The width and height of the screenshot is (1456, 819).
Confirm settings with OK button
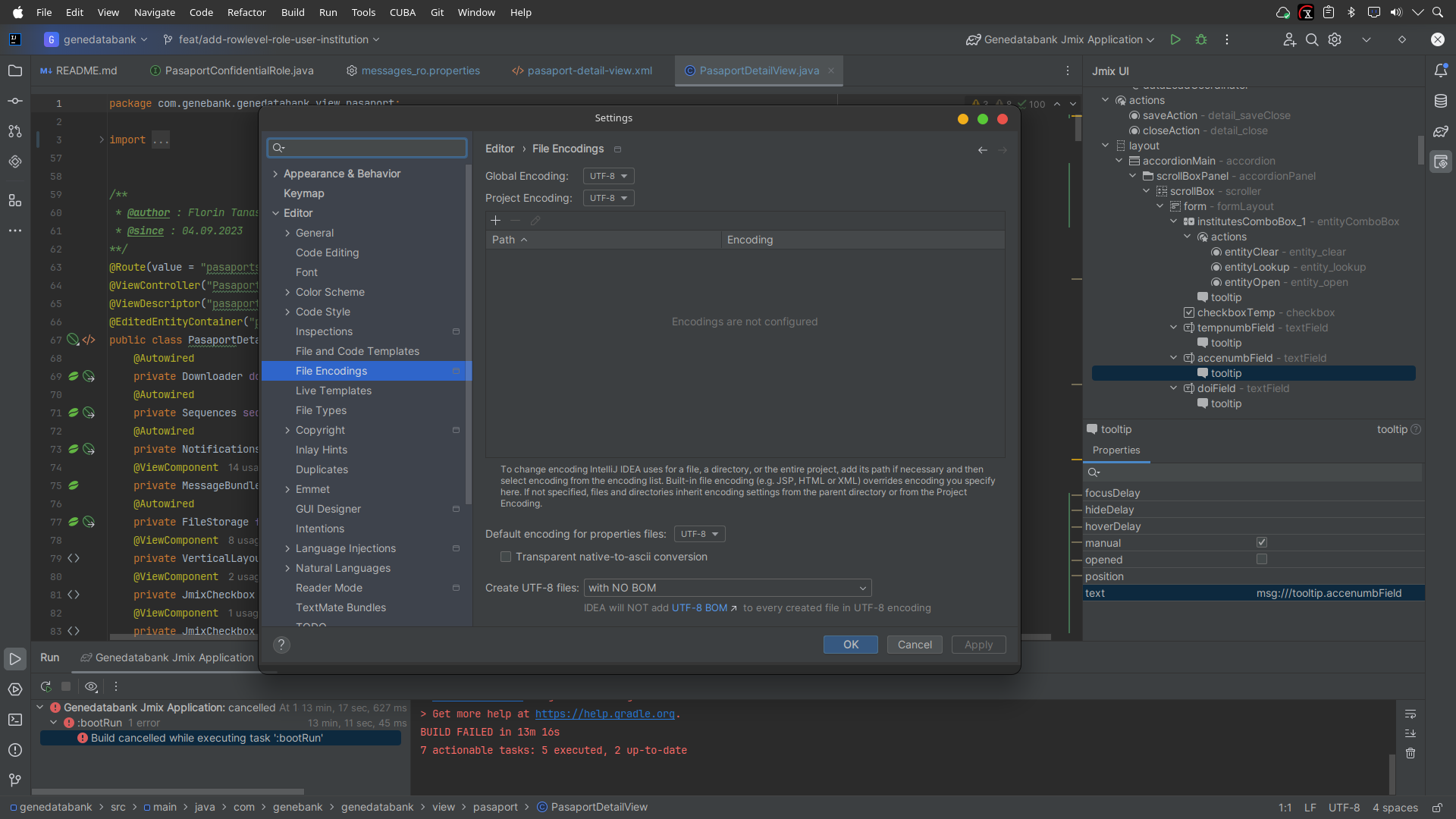click(x=851, y=645)
